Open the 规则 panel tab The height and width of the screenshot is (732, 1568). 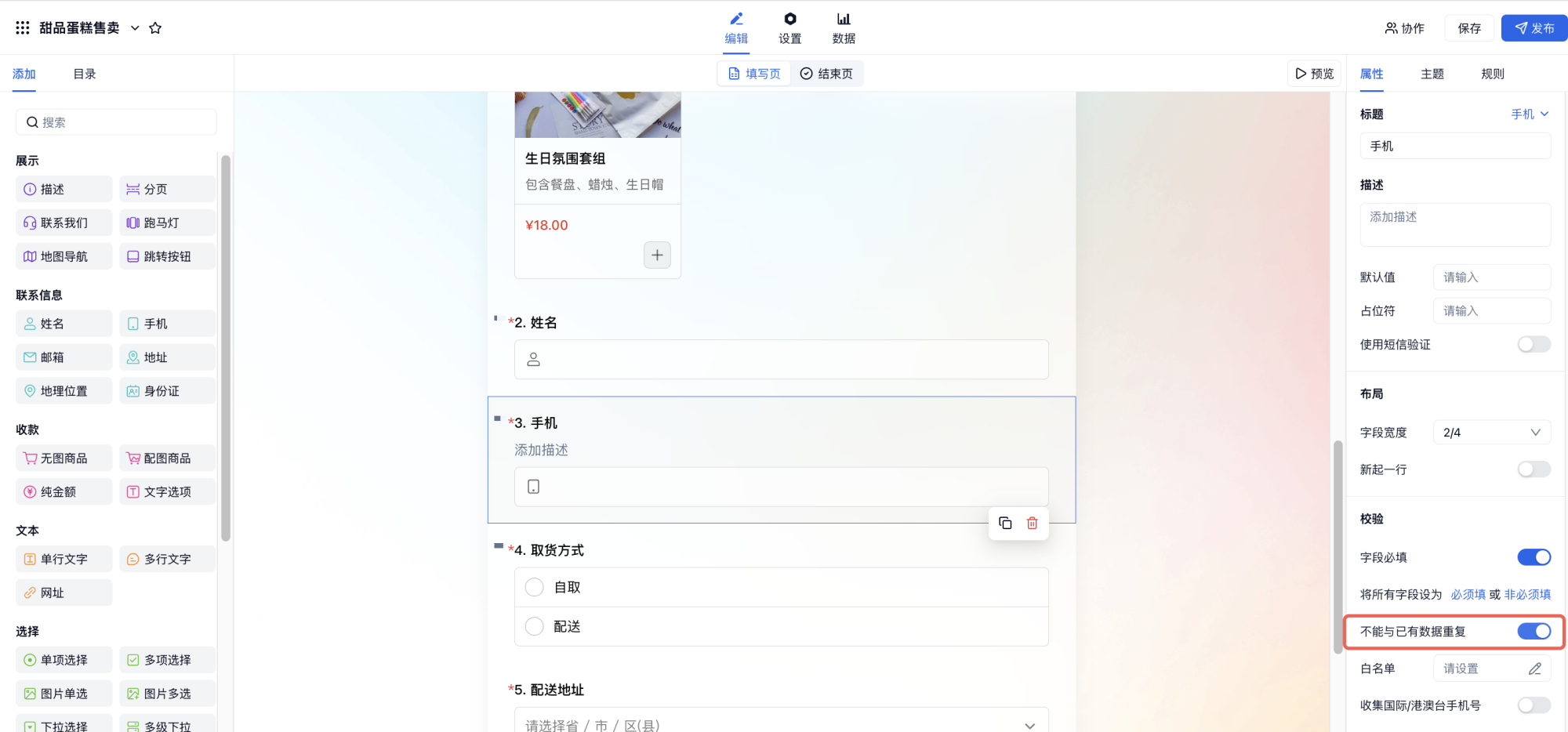(x=1493, y=74)
